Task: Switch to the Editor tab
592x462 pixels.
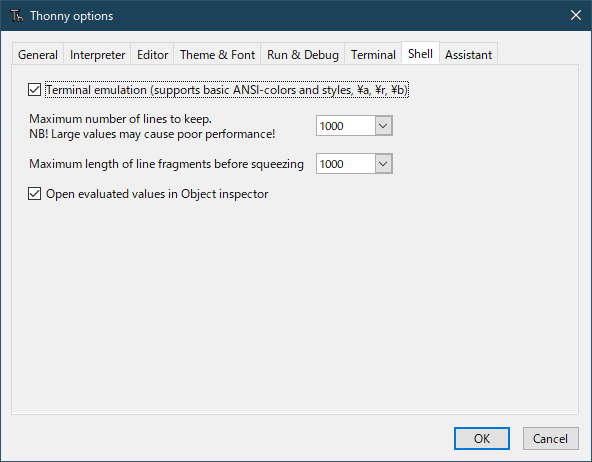Action: coord(153,54)
